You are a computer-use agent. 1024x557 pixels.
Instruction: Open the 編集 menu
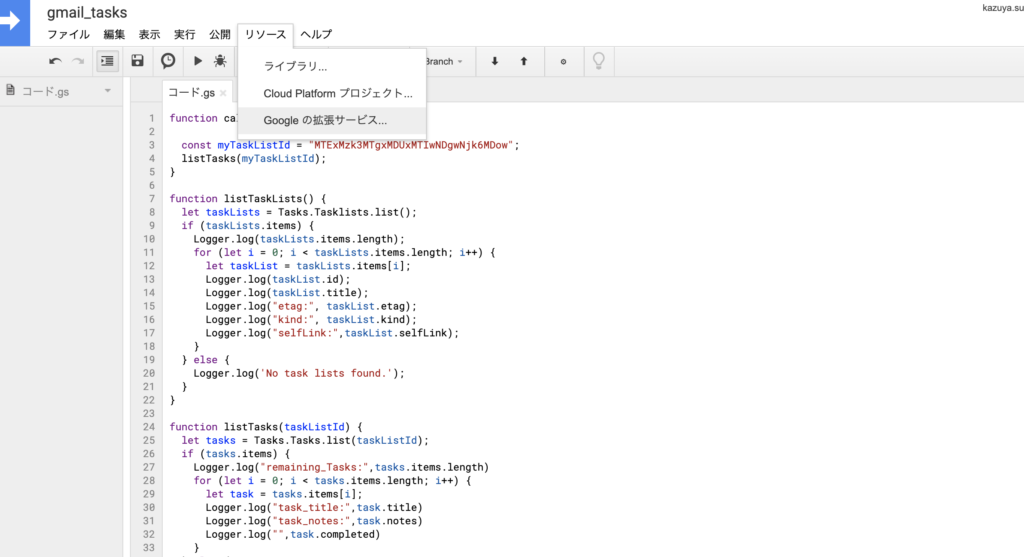point(114,34)
